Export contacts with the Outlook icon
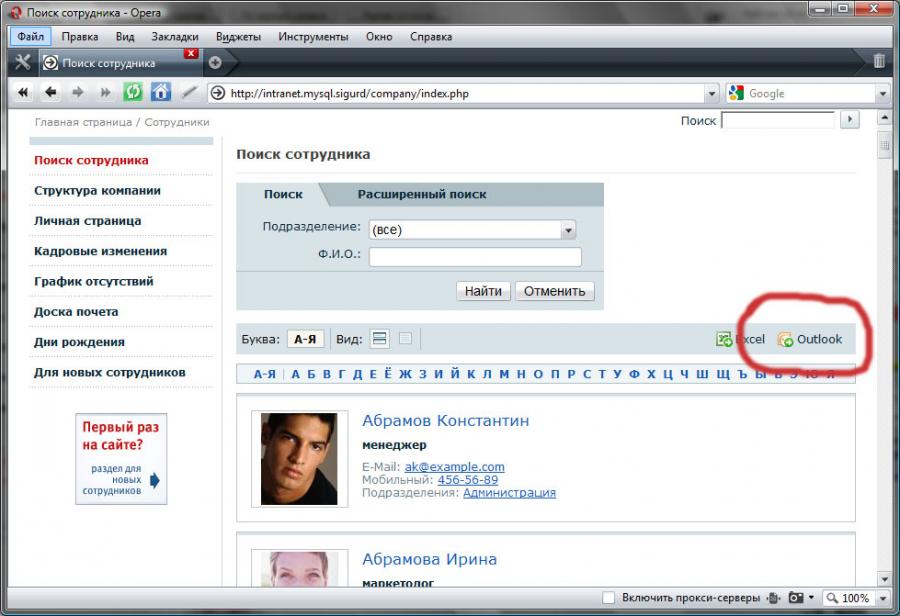Image resolution: width=900 pixels, height=616 pixels. [x=785, y=339]
